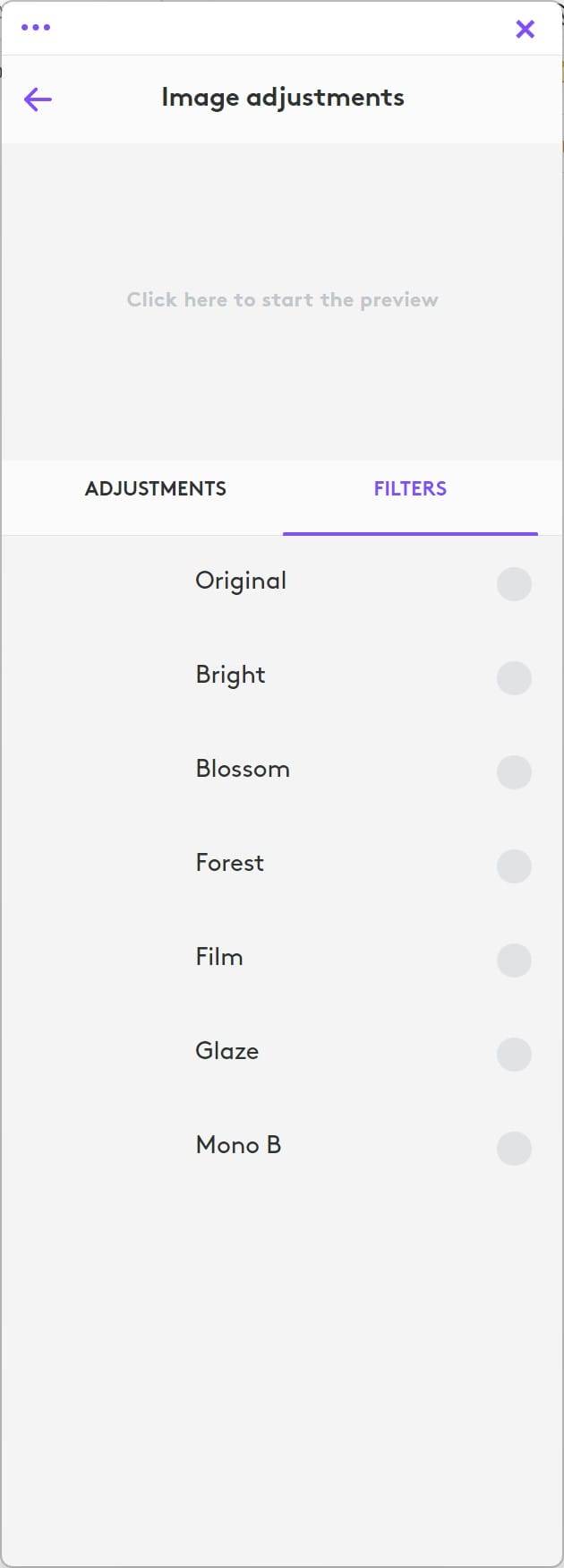
Task: Select the Mono B filter radio button
Action: [514, 1149]
